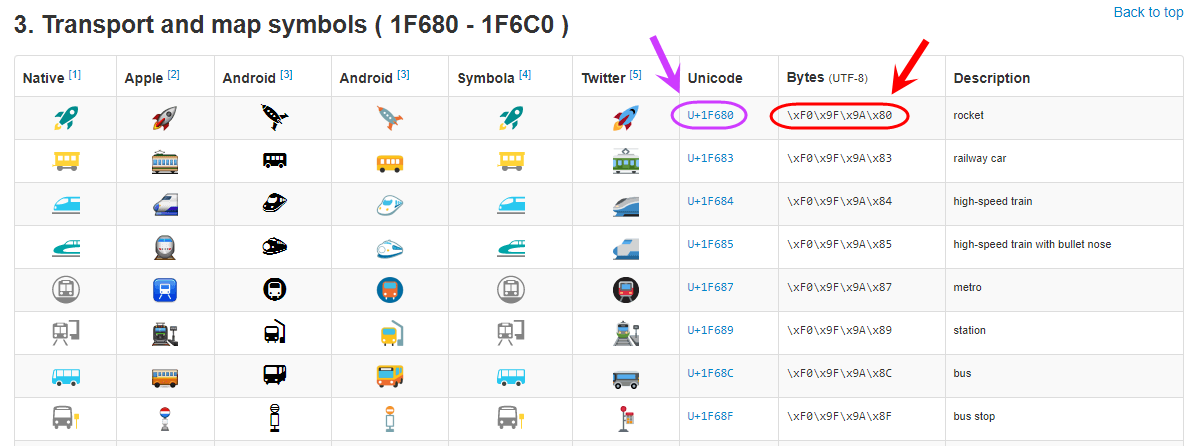Open the U+1F683 Unicode link
Screen dimensions: 1196x446
709,159
